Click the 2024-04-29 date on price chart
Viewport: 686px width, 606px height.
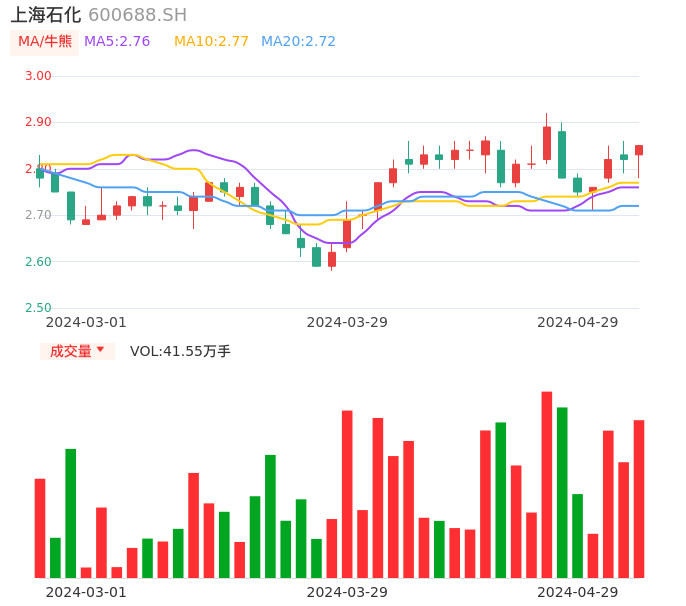578,322
